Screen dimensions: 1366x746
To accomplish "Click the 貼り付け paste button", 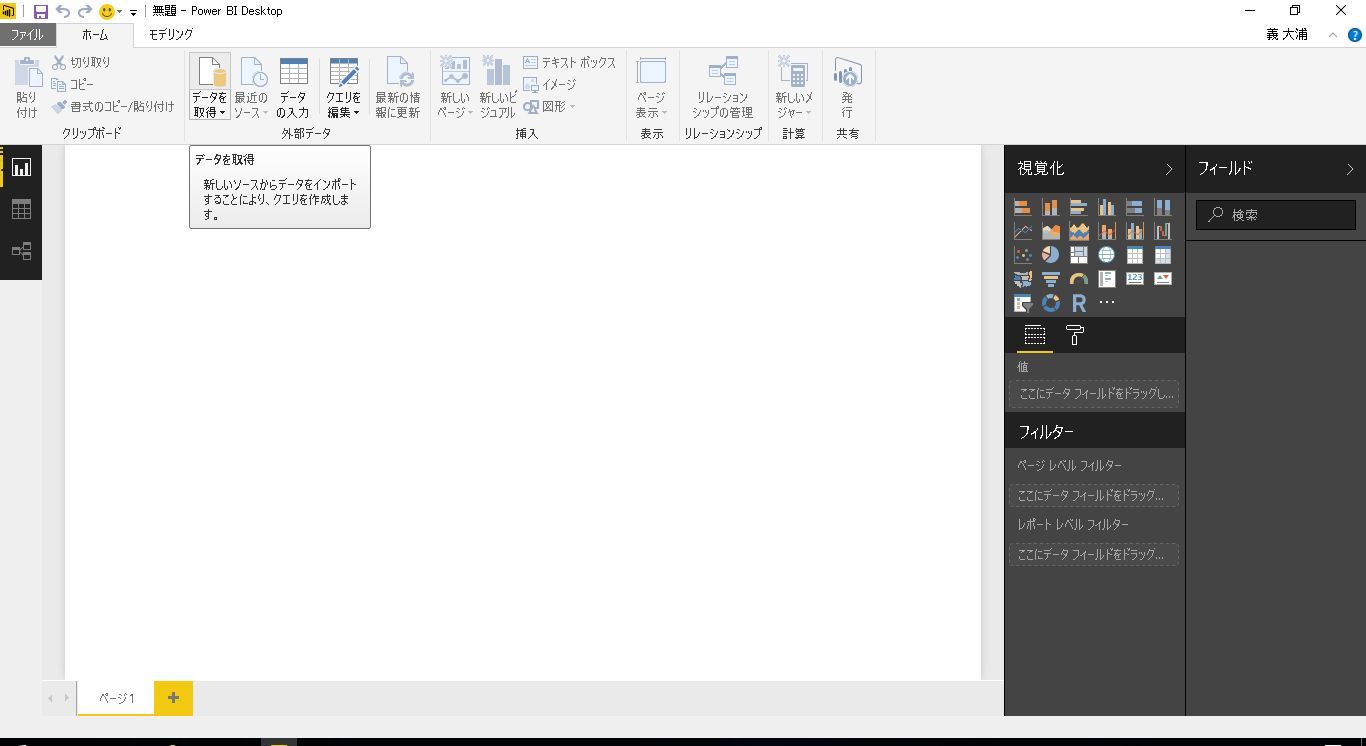I will coord(27,88).
